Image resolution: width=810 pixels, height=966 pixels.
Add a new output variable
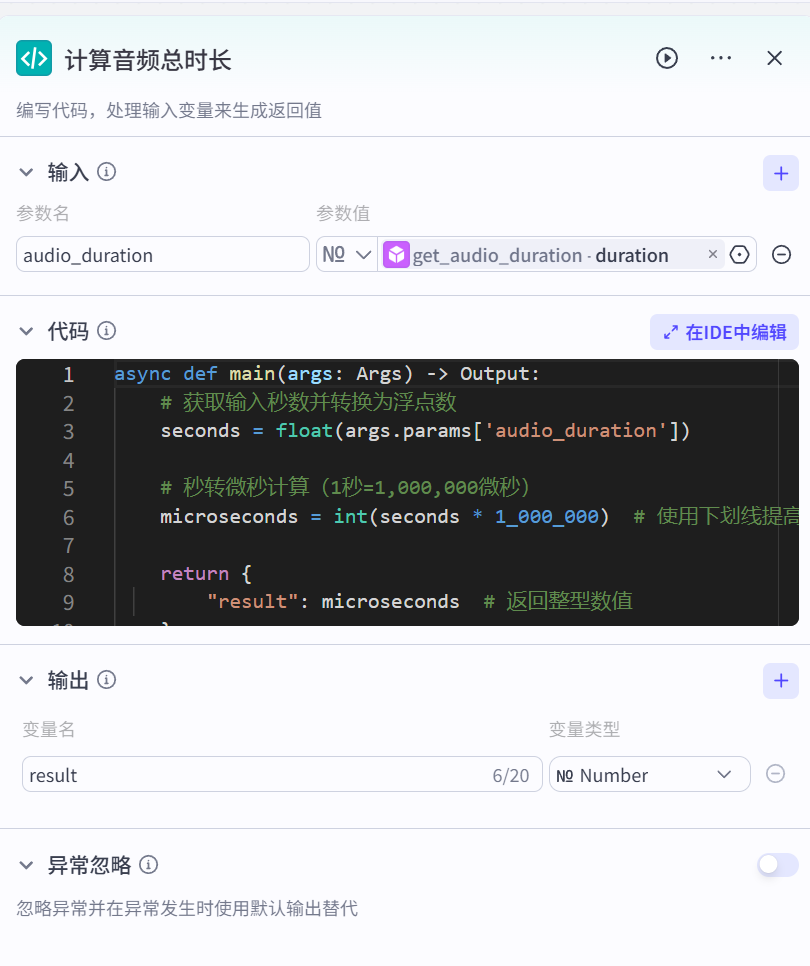tap(781, 680)
